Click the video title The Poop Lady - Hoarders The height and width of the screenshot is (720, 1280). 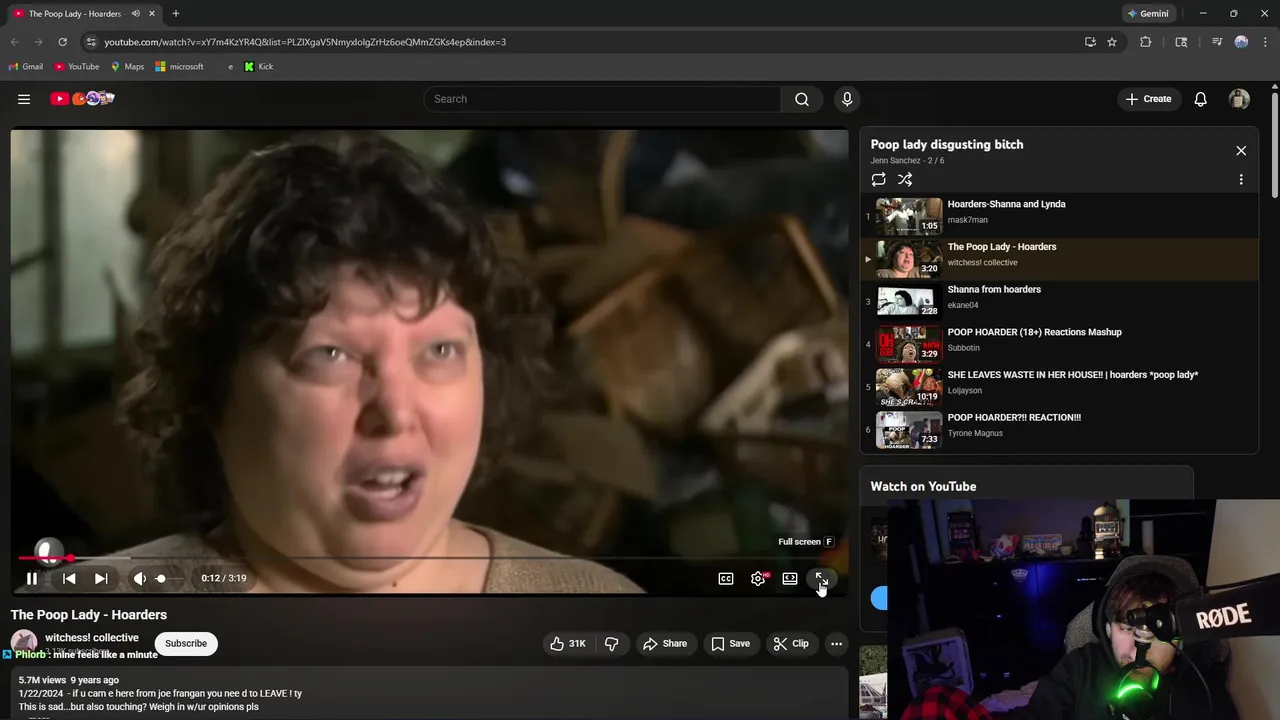click(89, 615)
